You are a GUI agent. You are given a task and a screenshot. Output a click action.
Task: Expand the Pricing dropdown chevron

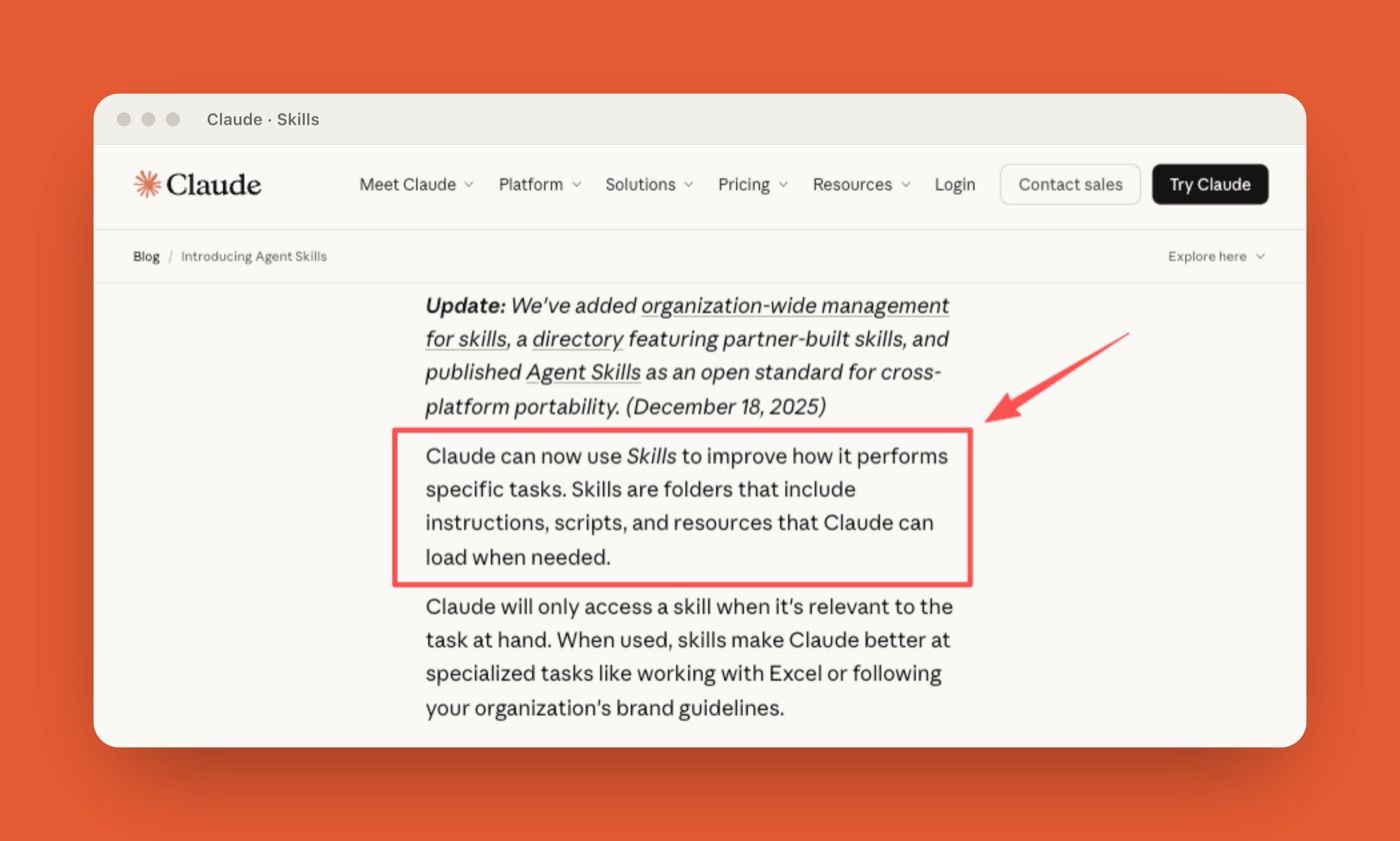coord(783,185)
